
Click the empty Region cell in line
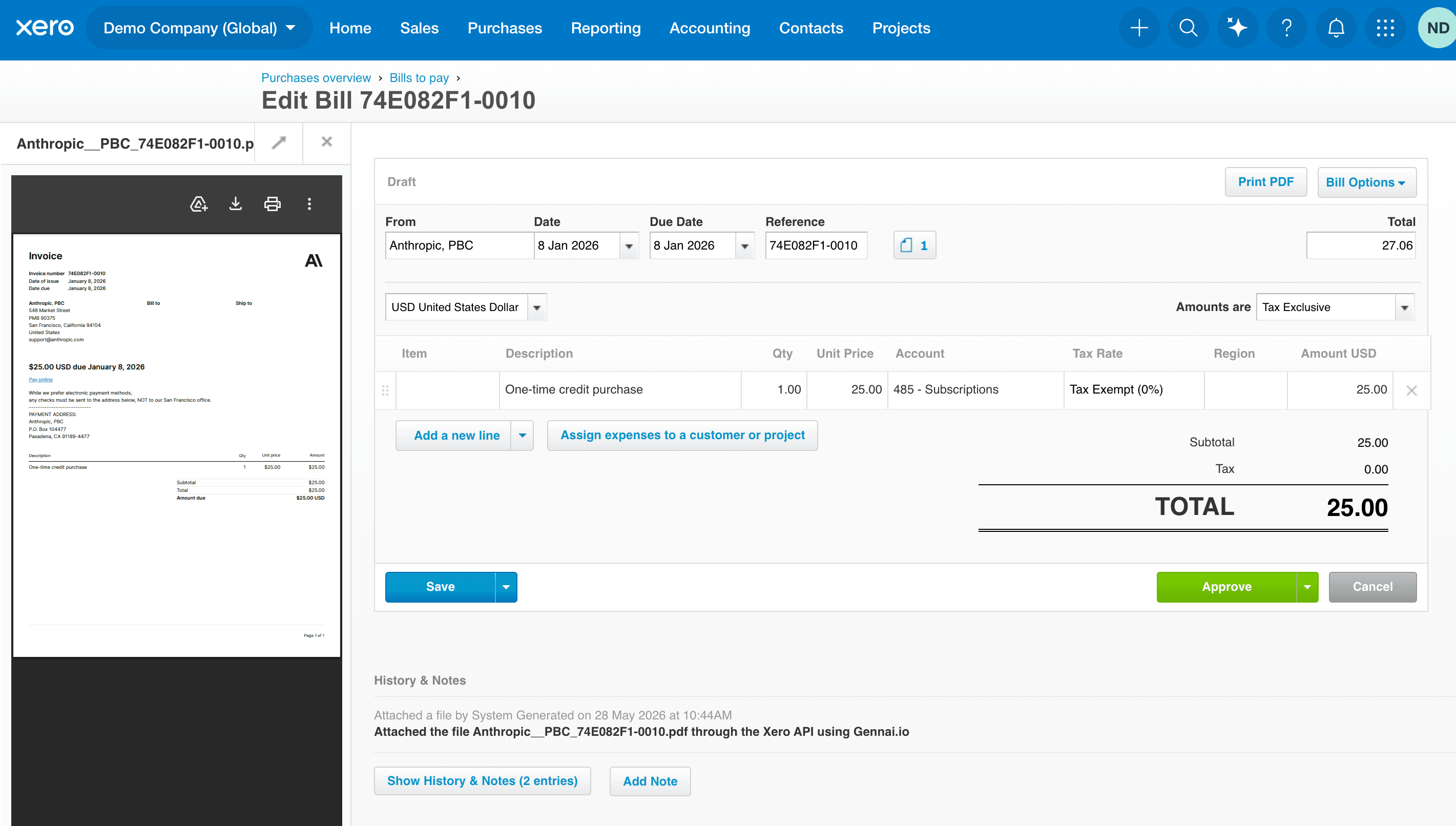click(x=1245, y=390)
